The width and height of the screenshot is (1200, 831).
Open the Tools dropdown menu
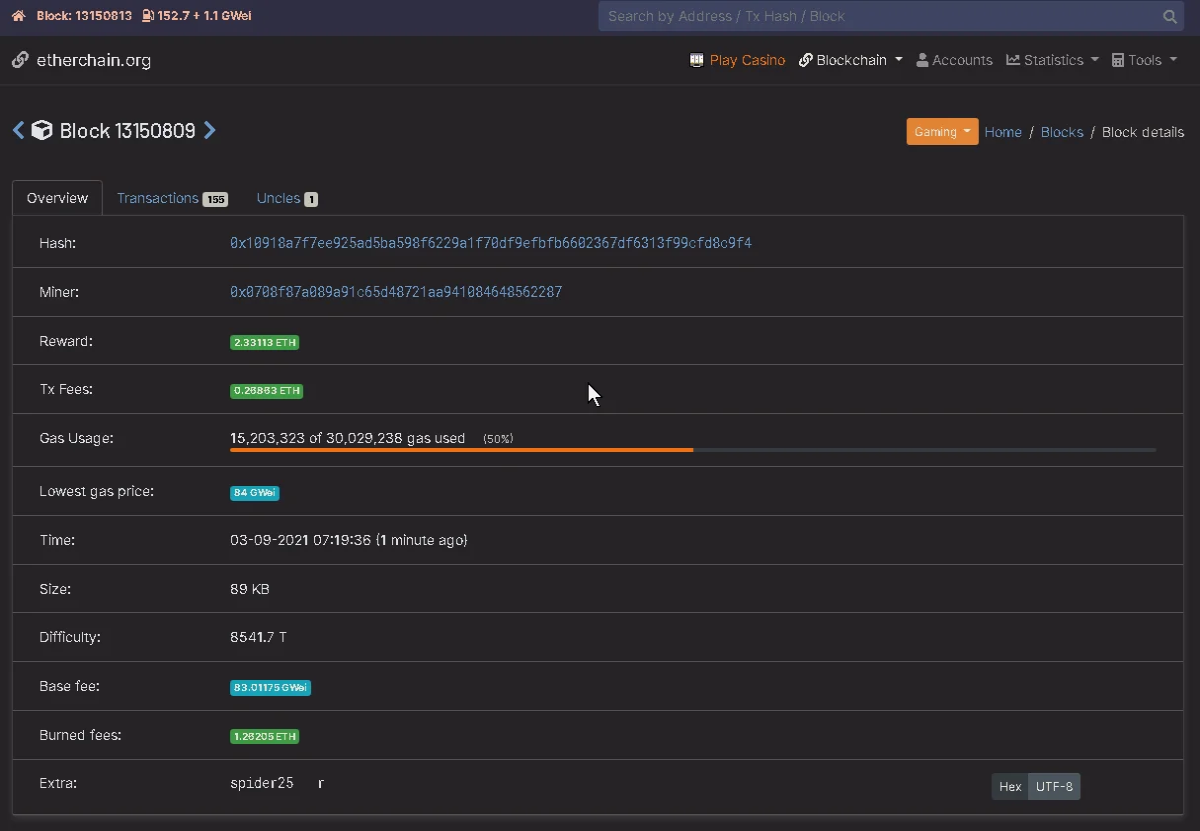point(1145,60)
